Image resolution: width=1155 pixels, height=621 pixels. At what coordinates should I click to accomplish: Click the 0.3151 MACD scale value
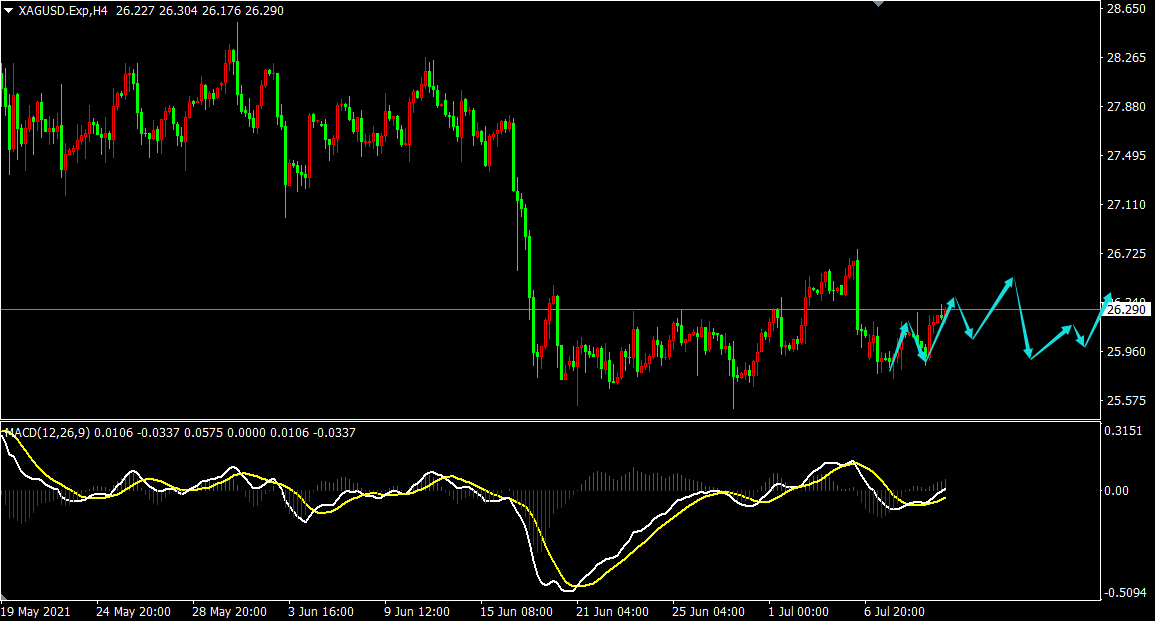[x=1124, y=431]
